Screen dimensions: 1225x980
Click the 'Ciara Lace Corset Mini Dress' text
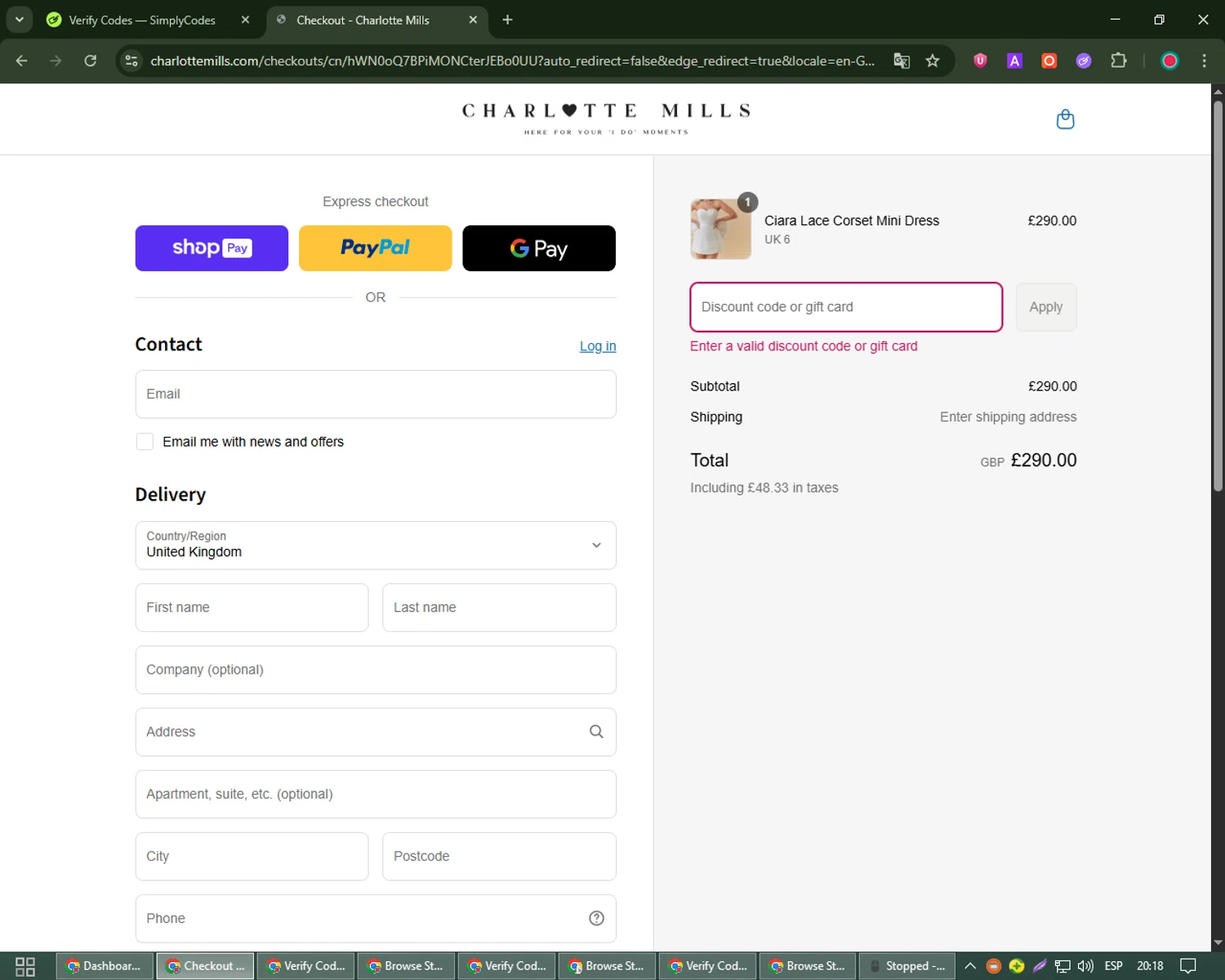(852, 220)
